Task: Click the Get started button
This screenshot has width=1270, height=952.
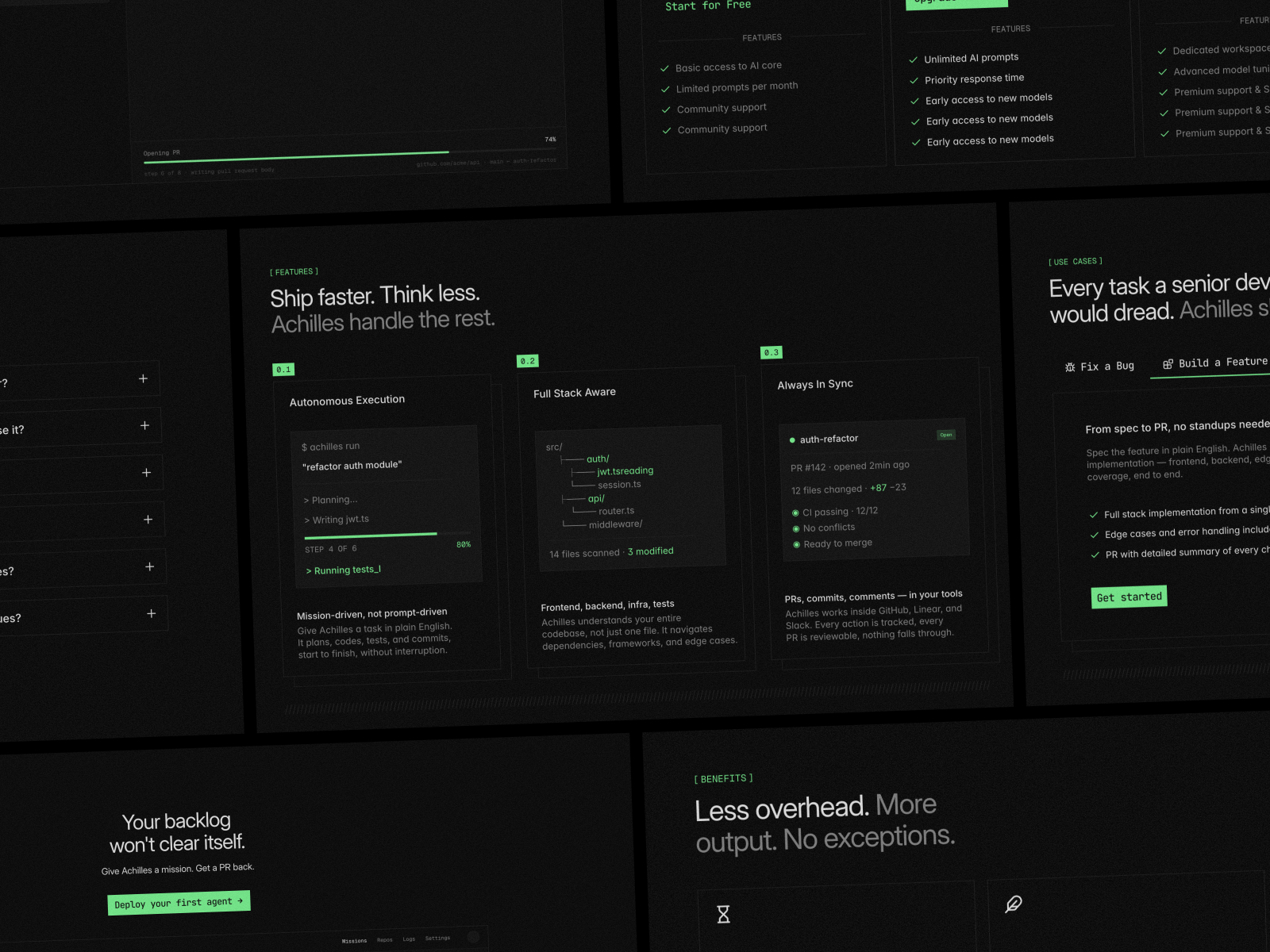Action: (1129, 597)
